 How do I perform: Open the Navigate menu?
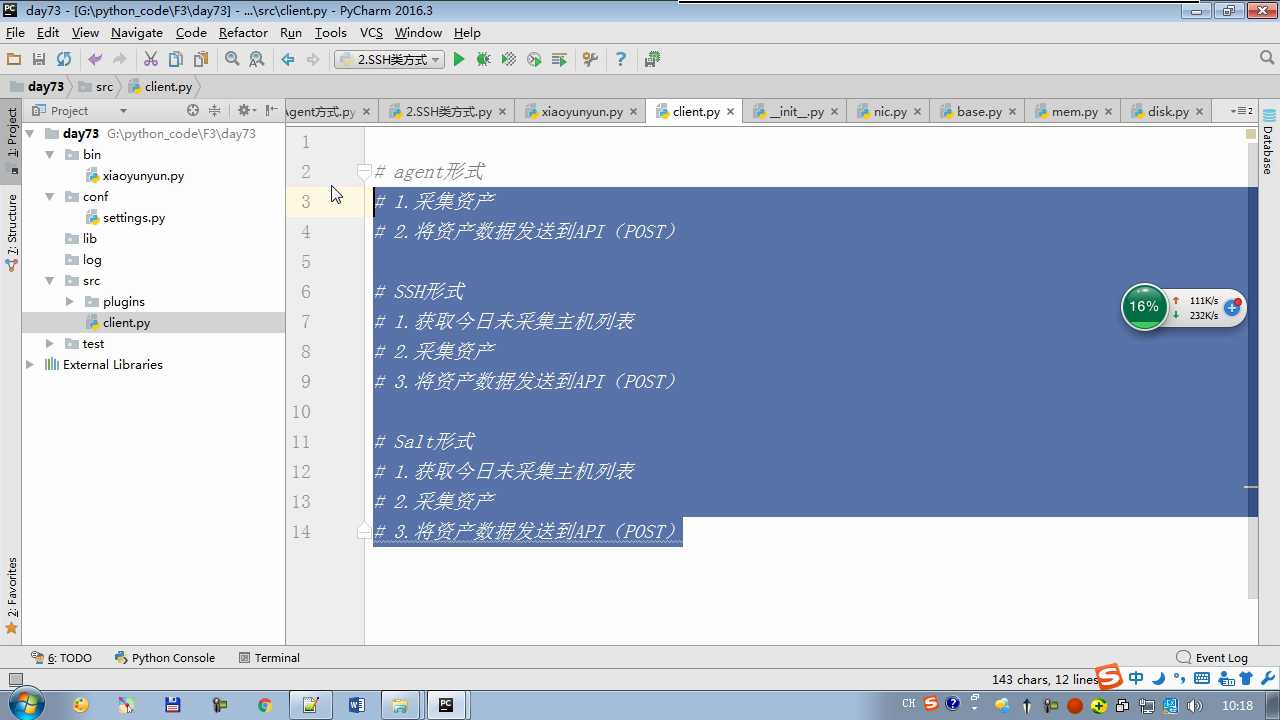coord(137,33)
